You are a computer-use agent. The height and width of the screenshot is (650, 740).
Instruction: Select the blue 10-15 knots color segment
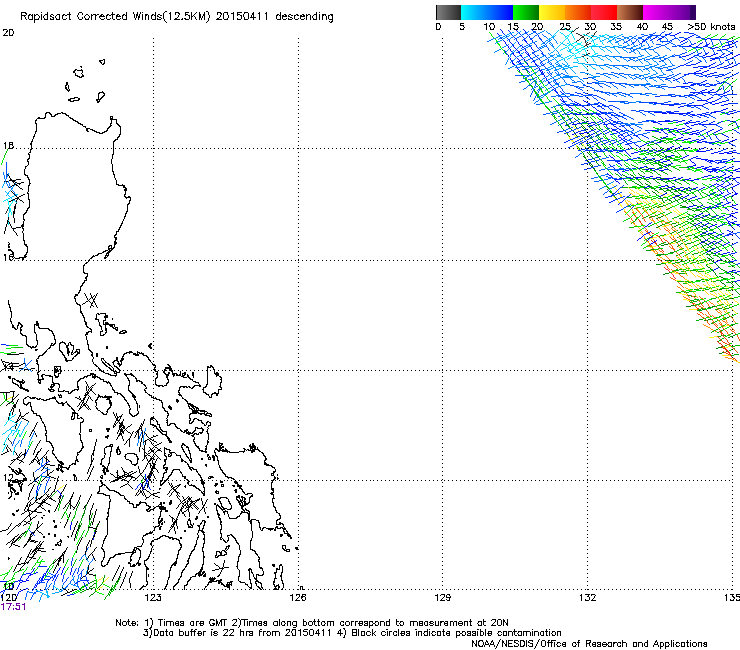click(x=500, y=12)
